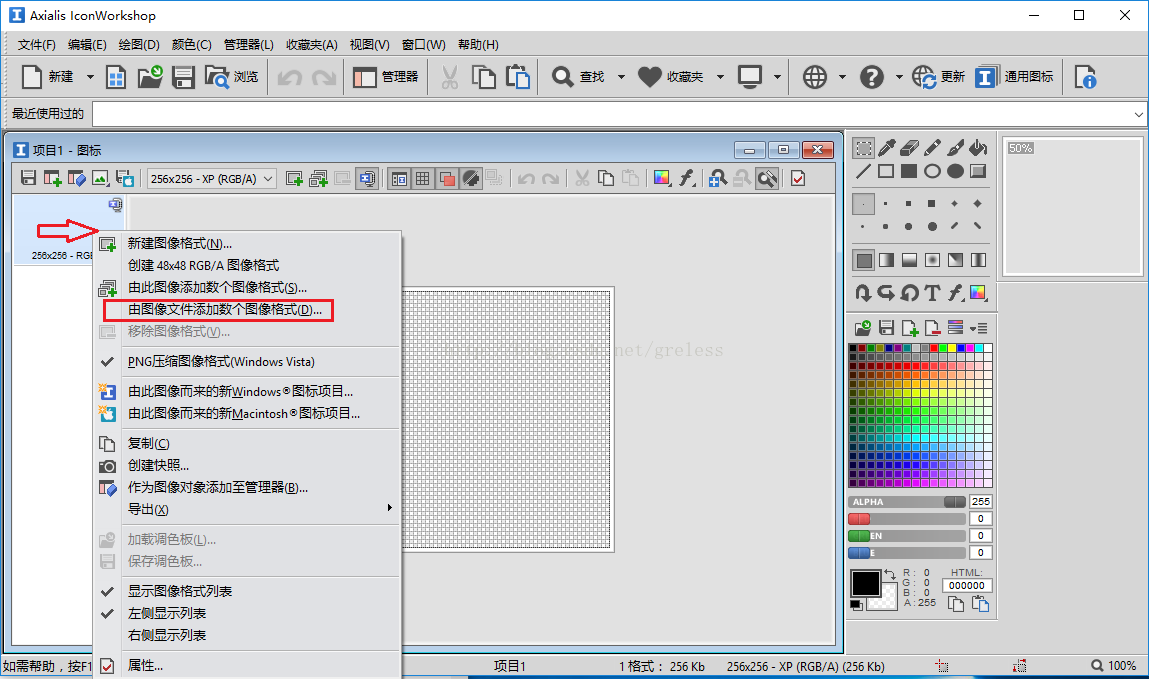Click zoom in magnifier in project toolbar
This screenshot has width=1149, height=679.
point(717,178)
